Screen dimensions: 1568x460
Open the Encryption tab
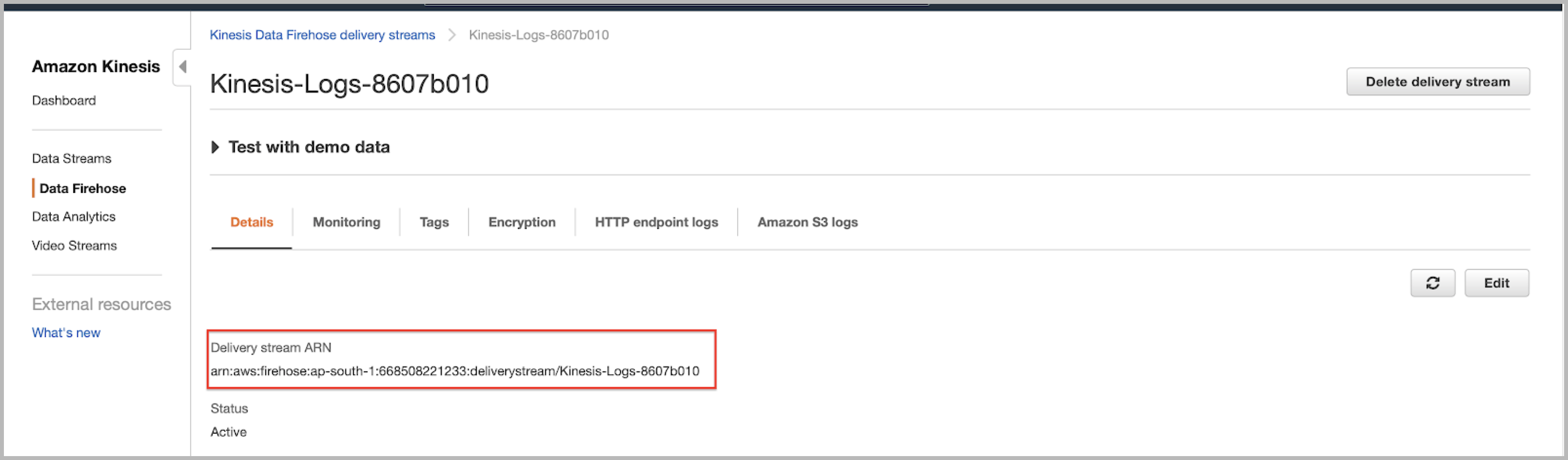pyautogui.click(x=522, y=222)
